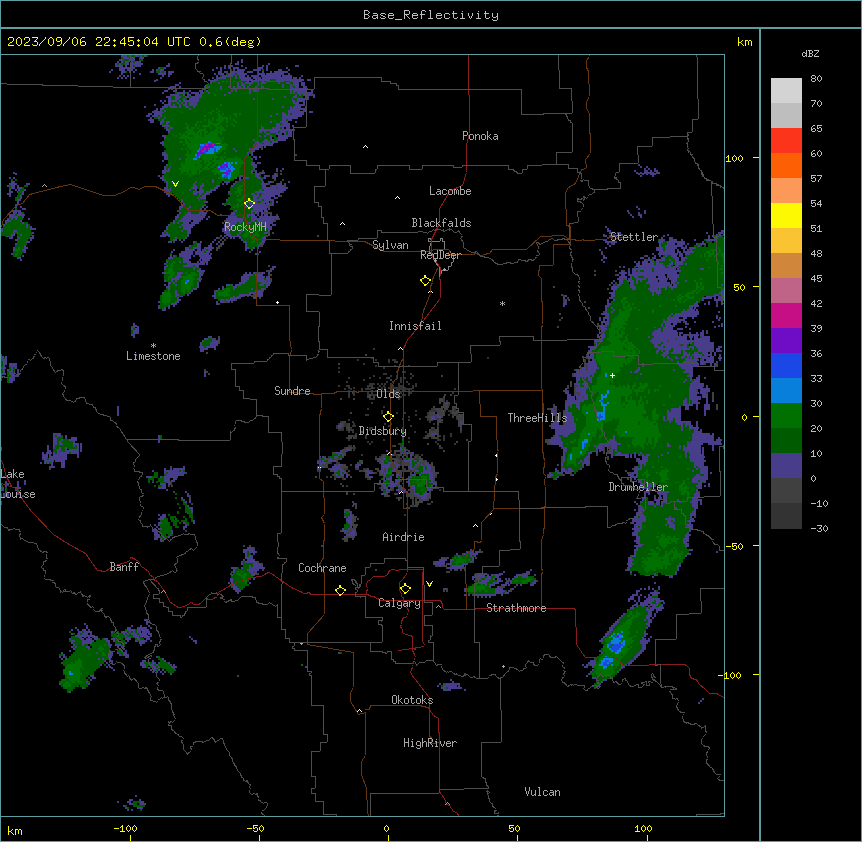Click the -30 dBZ value at legend bottom
862x842 pixels.
(819, 529)
